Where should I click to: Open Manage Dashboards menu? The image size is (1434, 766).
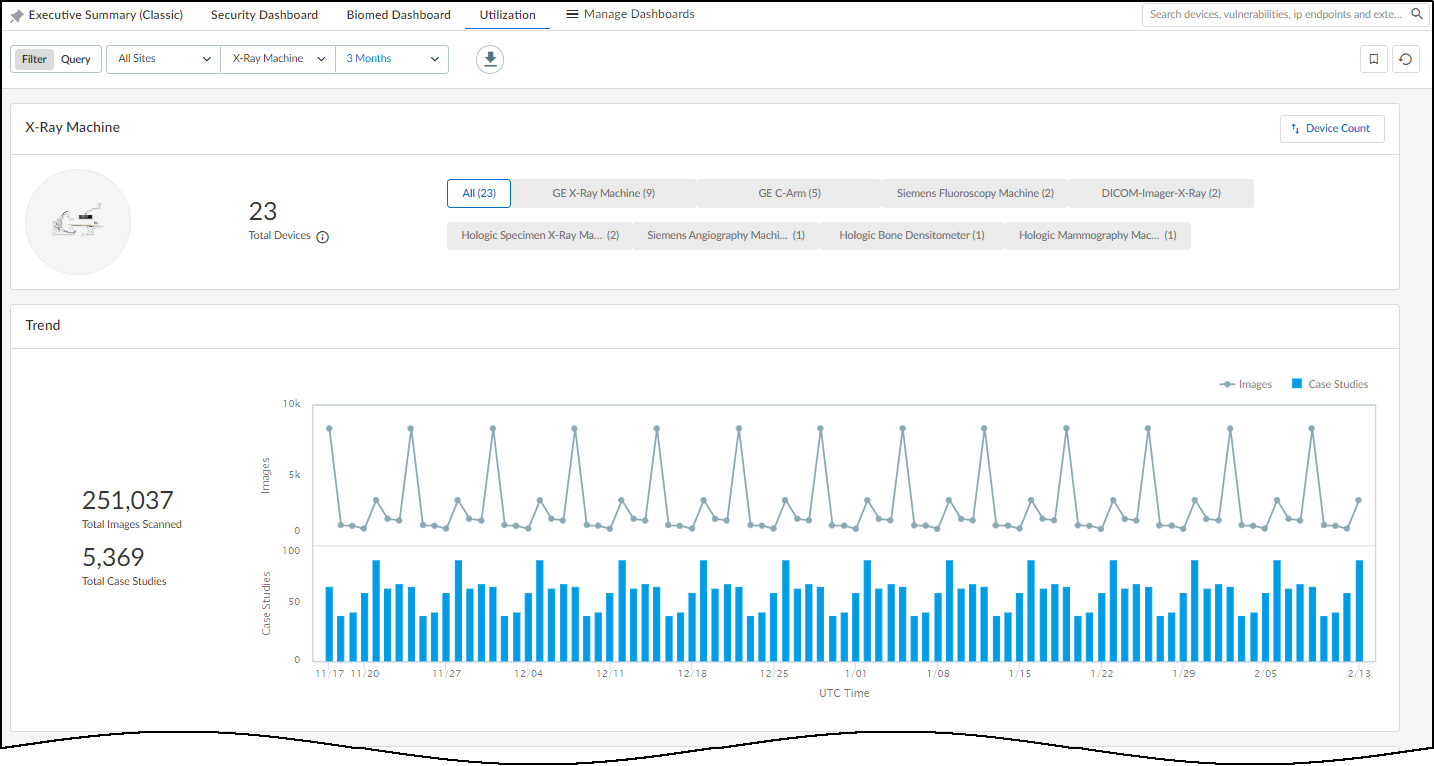630,15
